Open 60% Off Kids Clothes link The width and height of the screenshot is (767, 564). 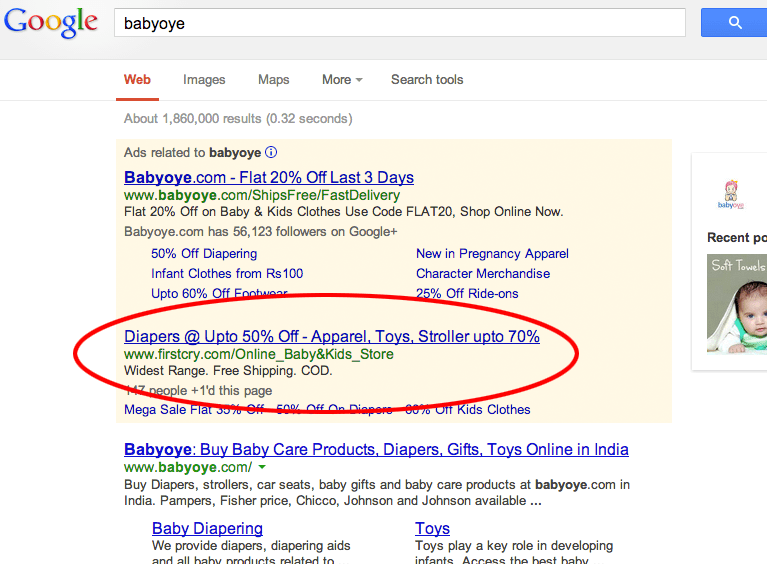point(468,409)
